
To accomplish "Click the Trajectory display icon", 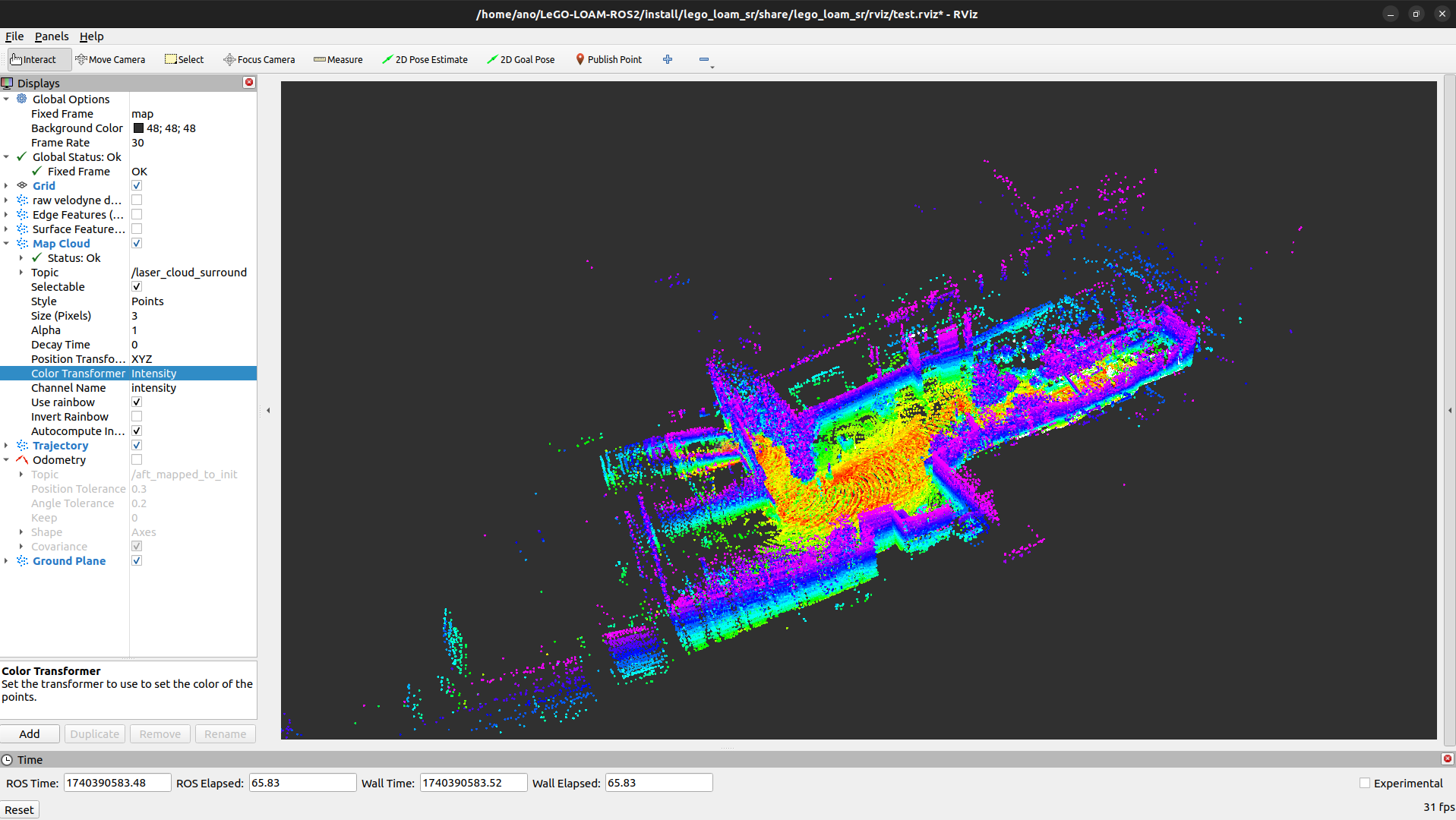I will click(x=22, y=445).
